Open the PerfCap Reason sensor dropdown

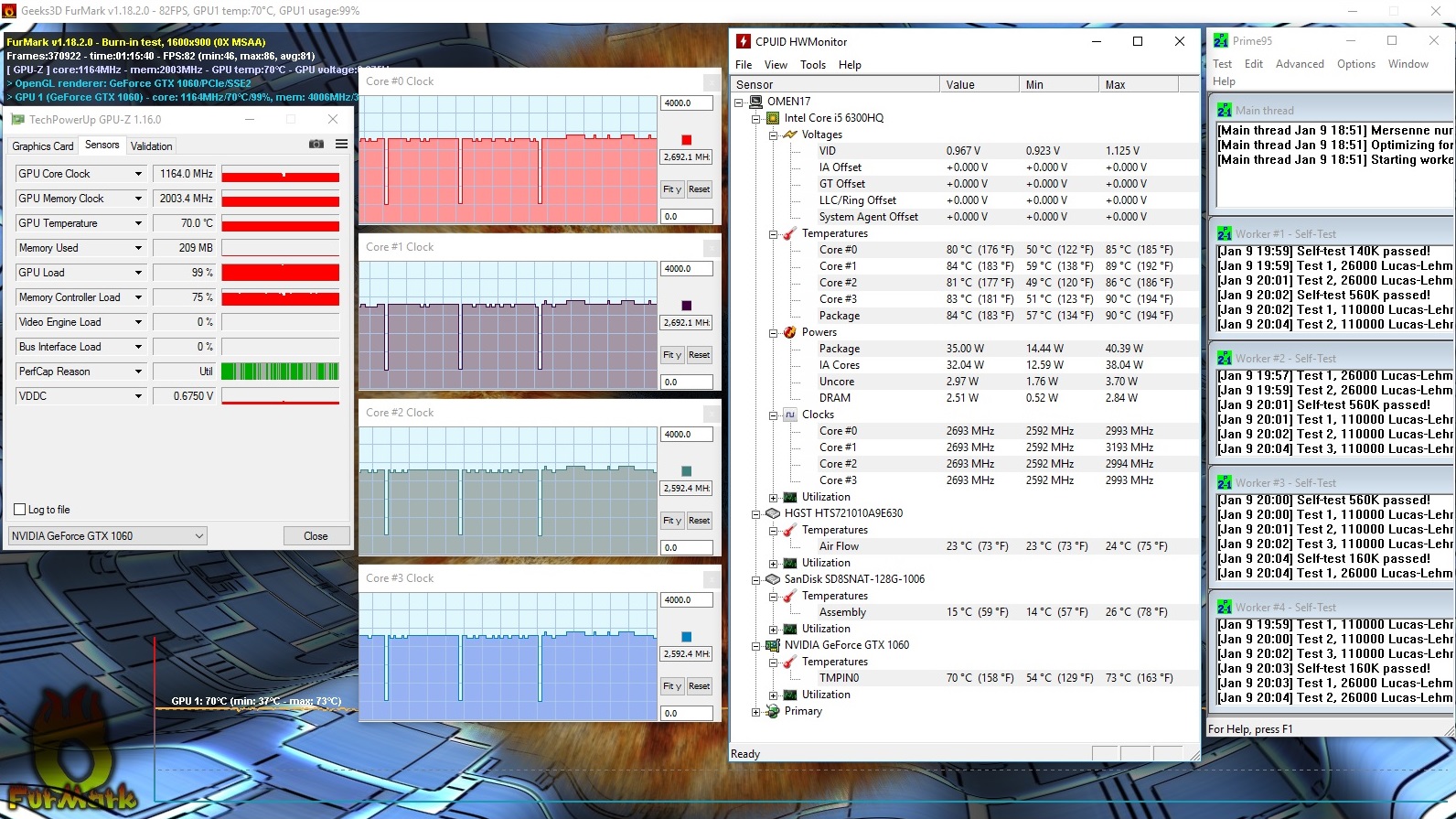(x=139, y=372)
